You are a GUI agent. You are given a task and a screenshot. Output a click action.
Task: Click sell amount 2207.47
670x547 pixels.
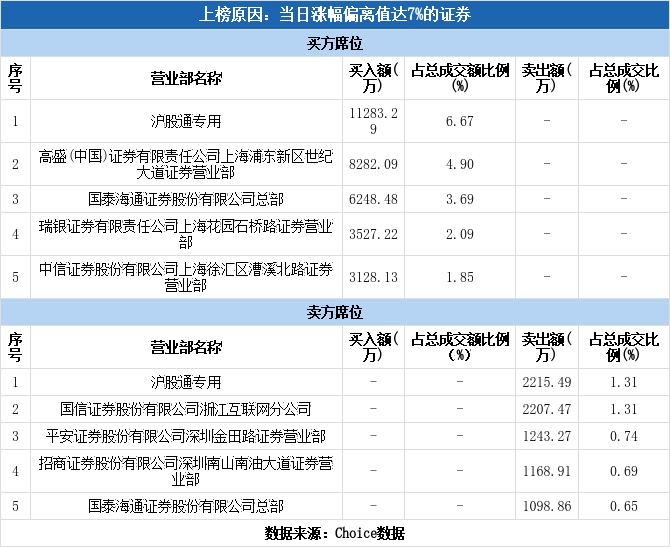click(x=547, y=409)
